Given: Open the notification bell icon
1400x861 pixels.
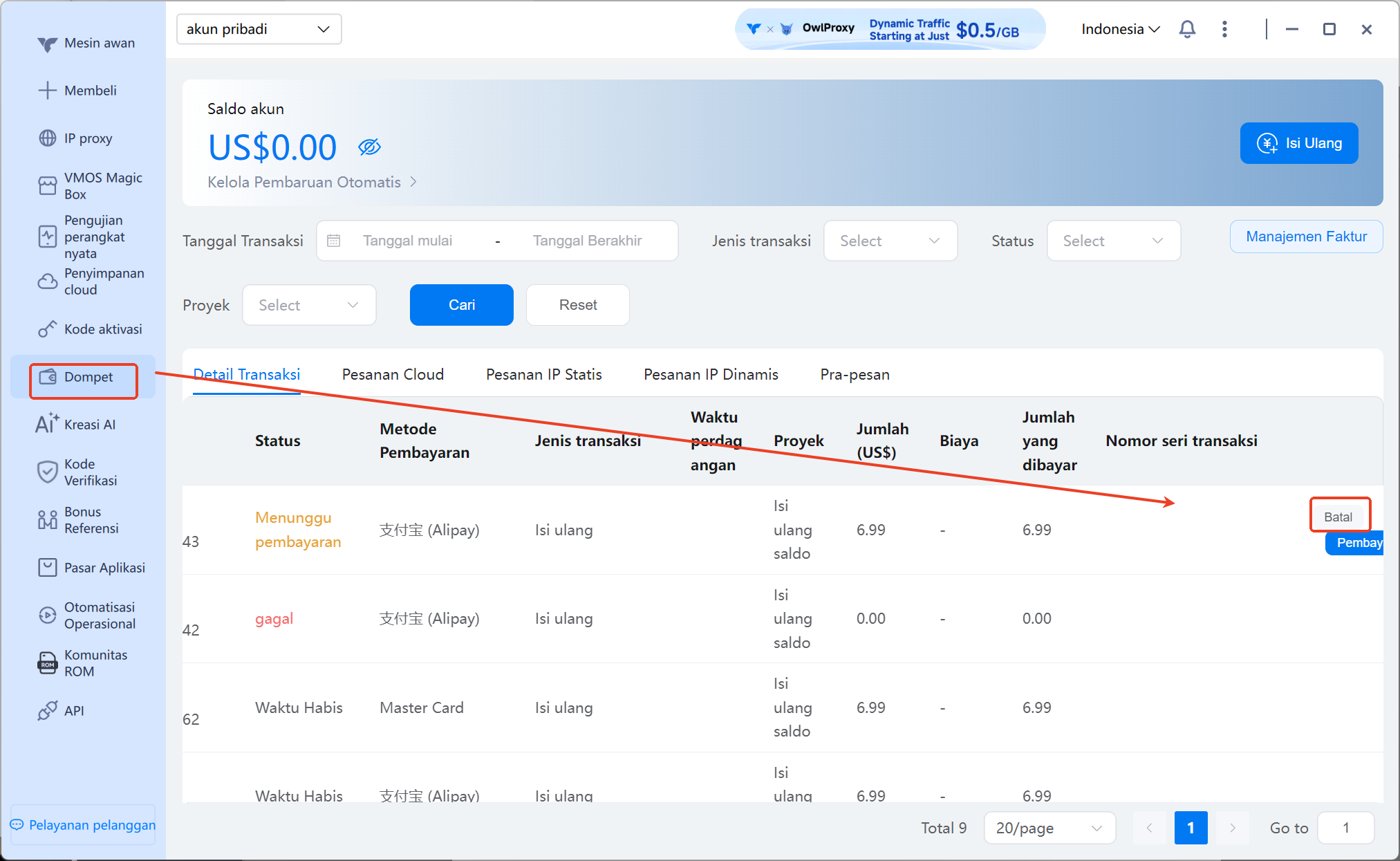Looking at the screenshot, I should (x=1187, y=29).
